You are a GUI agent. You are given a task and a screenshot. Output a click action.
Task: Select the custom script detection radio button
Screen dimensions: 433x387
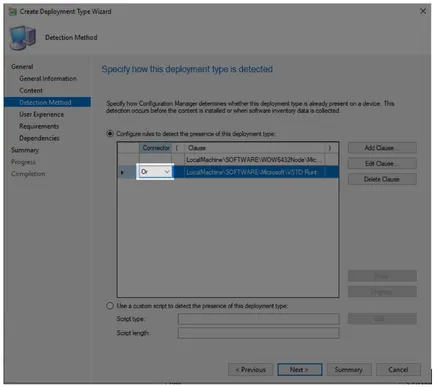(110, 306)
